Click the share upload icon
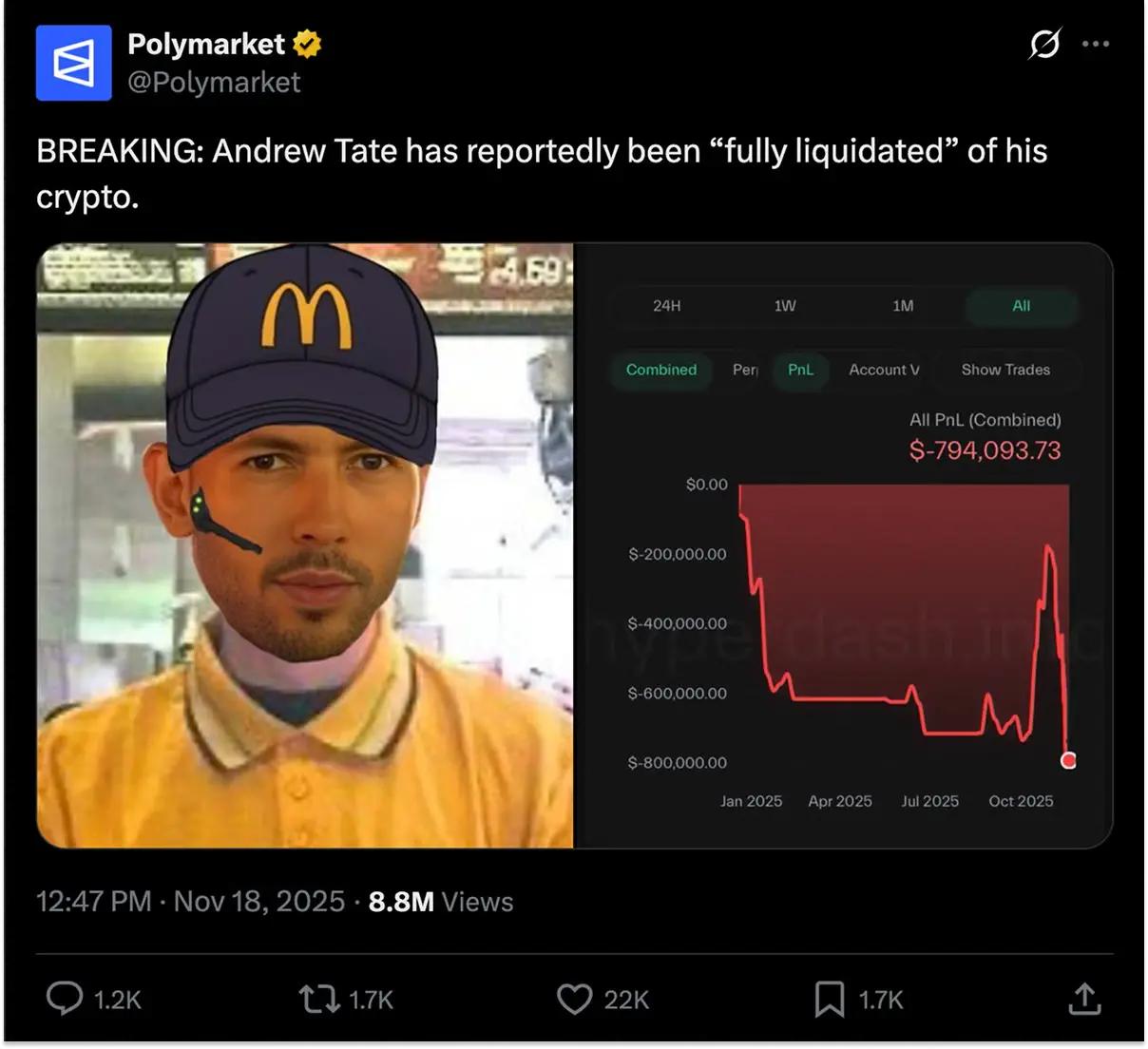 1084,999
